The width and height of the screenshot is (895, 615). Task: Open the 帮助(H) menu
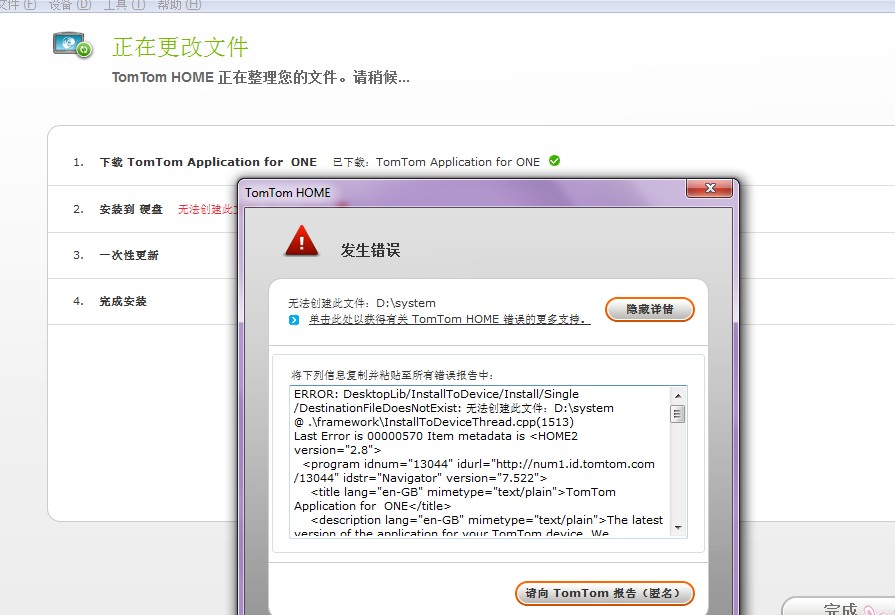point(179,5)
